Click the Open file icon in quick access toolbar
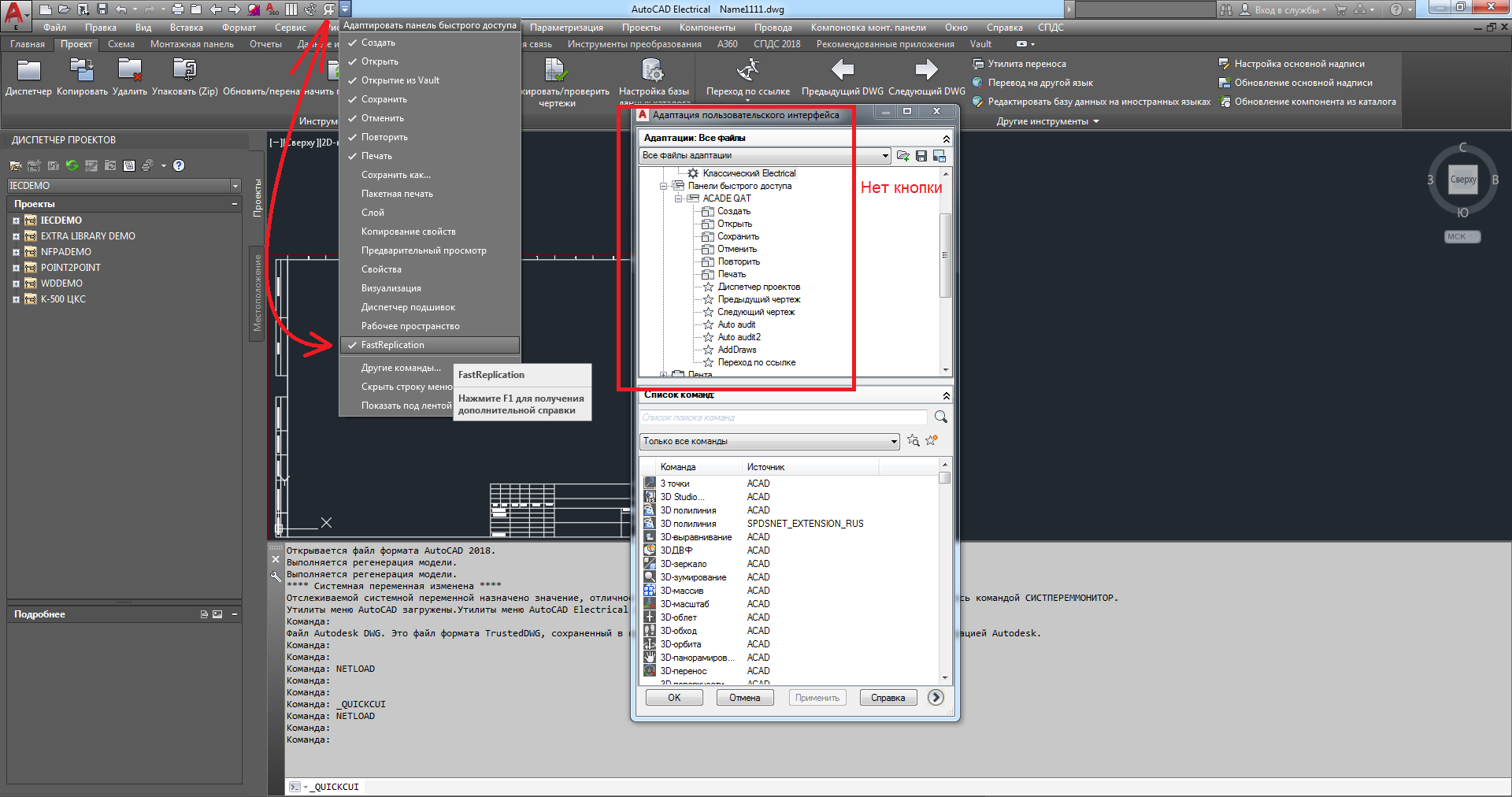This screenshot has height=797, width=1512. 65,9
